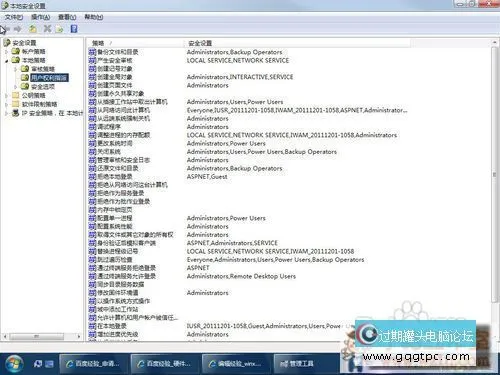The height and width of the screenshot is (375, 500).
Task: Open the 文件(F) menu
Action: coord(14,17)
